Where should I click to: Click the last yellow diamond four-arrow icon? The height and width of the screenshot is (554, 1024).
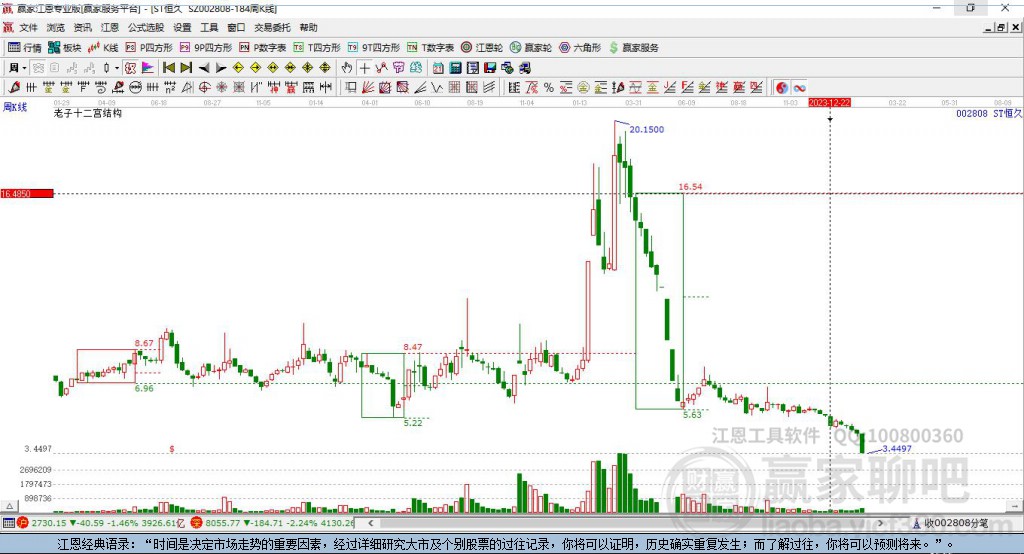coord(325,68)
